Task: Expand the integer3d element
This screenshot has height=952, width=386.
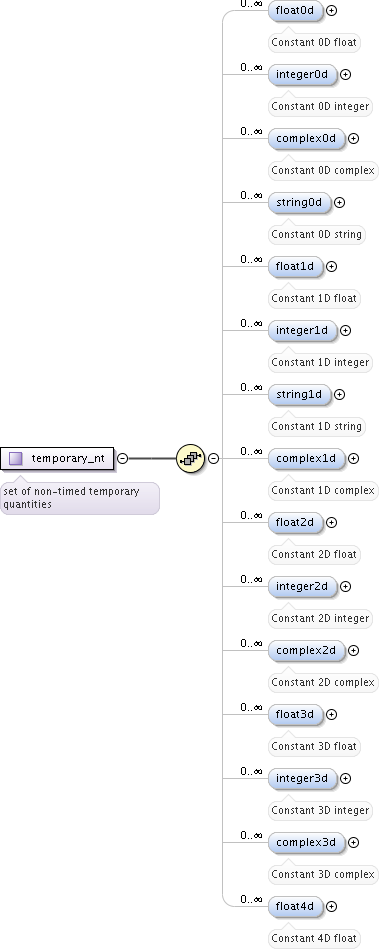Action: (x=345, y=778)
